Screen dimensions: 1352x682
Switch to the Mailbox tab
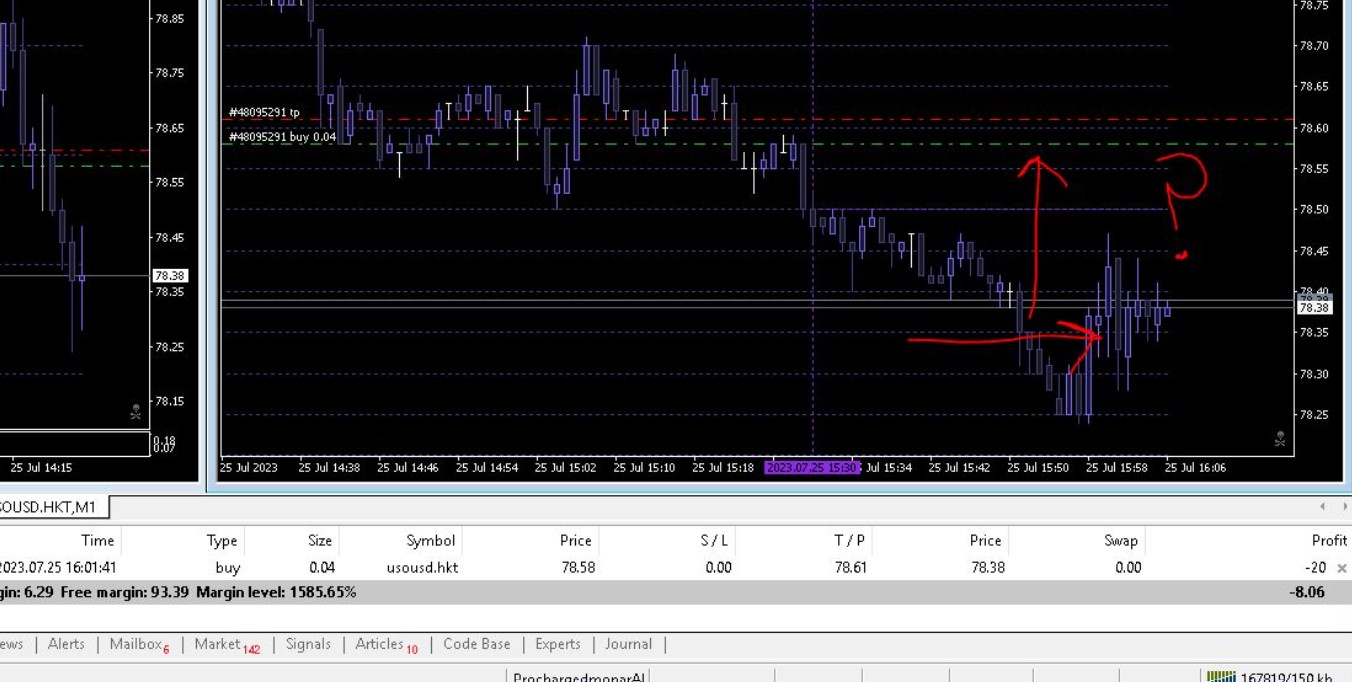click(138, 644)
